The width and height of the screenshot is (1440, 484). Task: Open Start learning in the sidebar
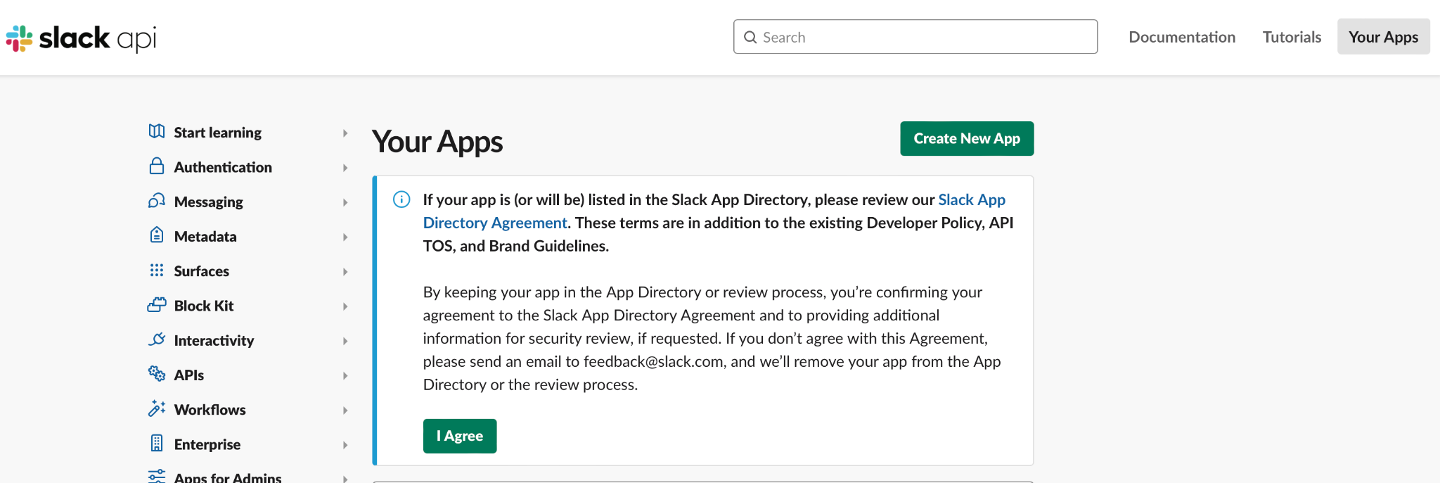point(217,132)
